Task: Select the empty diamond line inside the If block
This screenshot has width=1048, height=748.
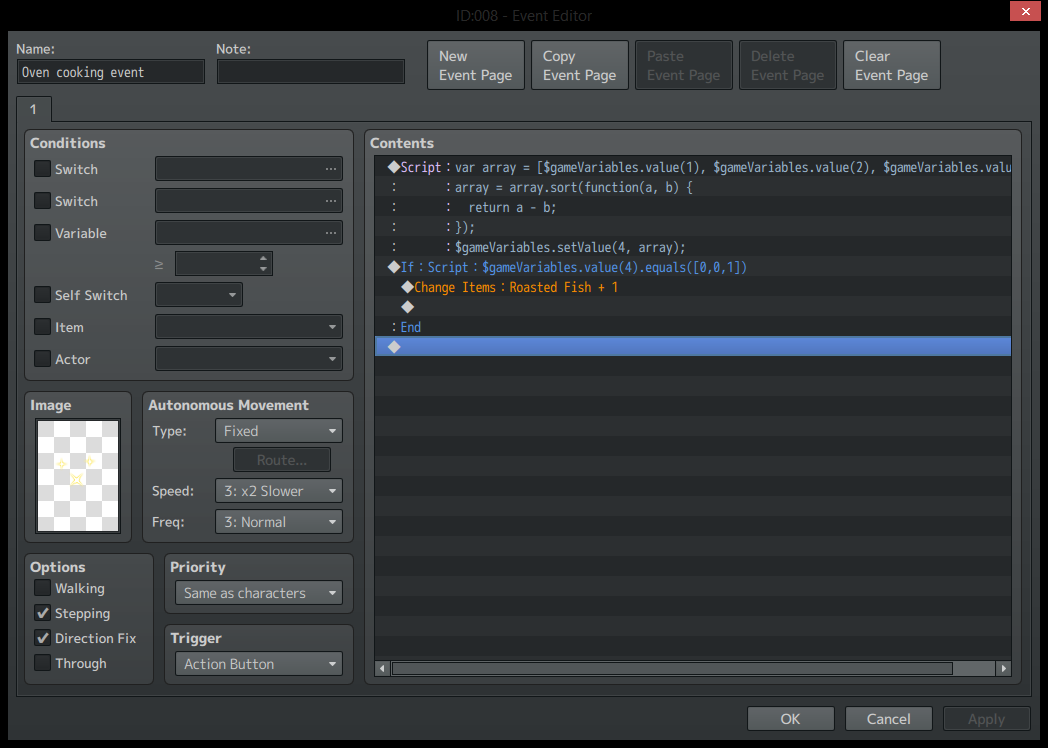Action: [692, 307]
